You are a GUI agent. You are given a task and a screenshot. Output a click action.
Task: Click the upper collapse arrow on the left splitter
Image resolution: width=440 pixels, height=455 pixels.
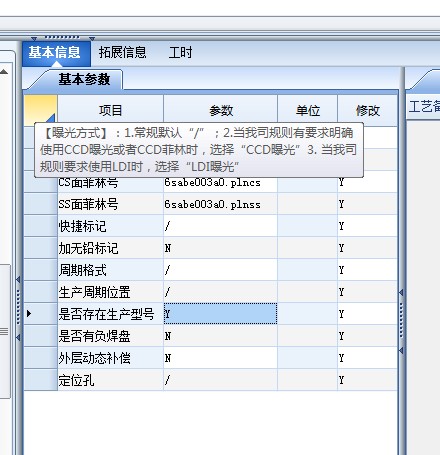(18, 279)
